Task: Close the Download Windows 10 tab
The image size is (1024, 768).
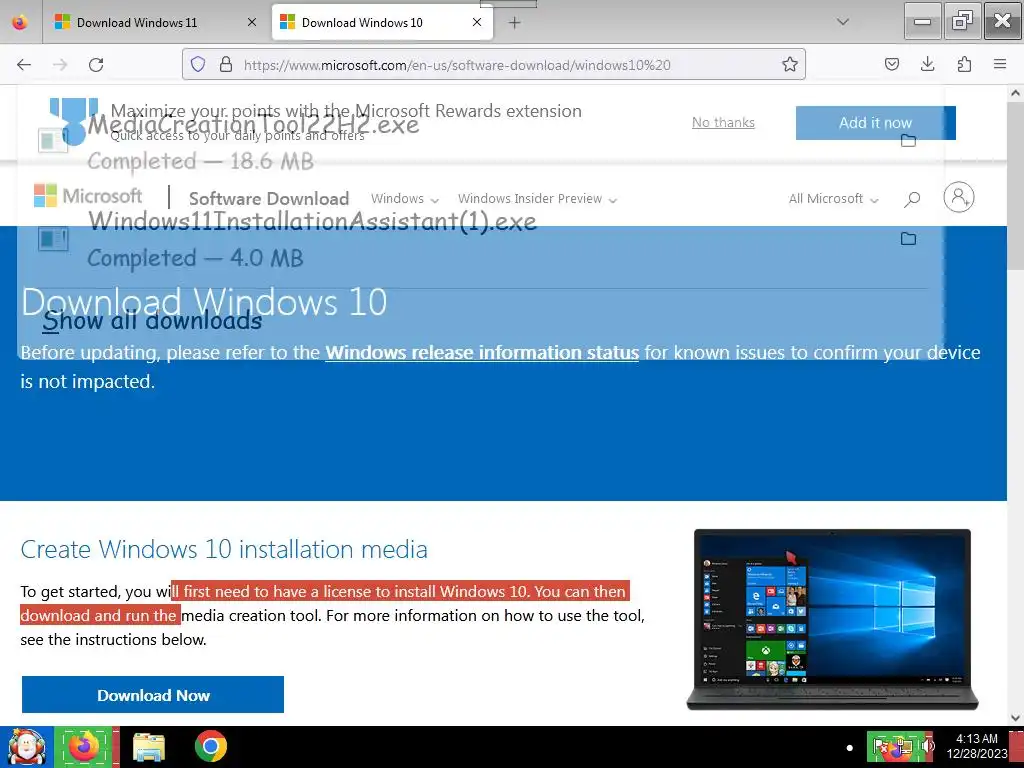Action: point(477,22)
